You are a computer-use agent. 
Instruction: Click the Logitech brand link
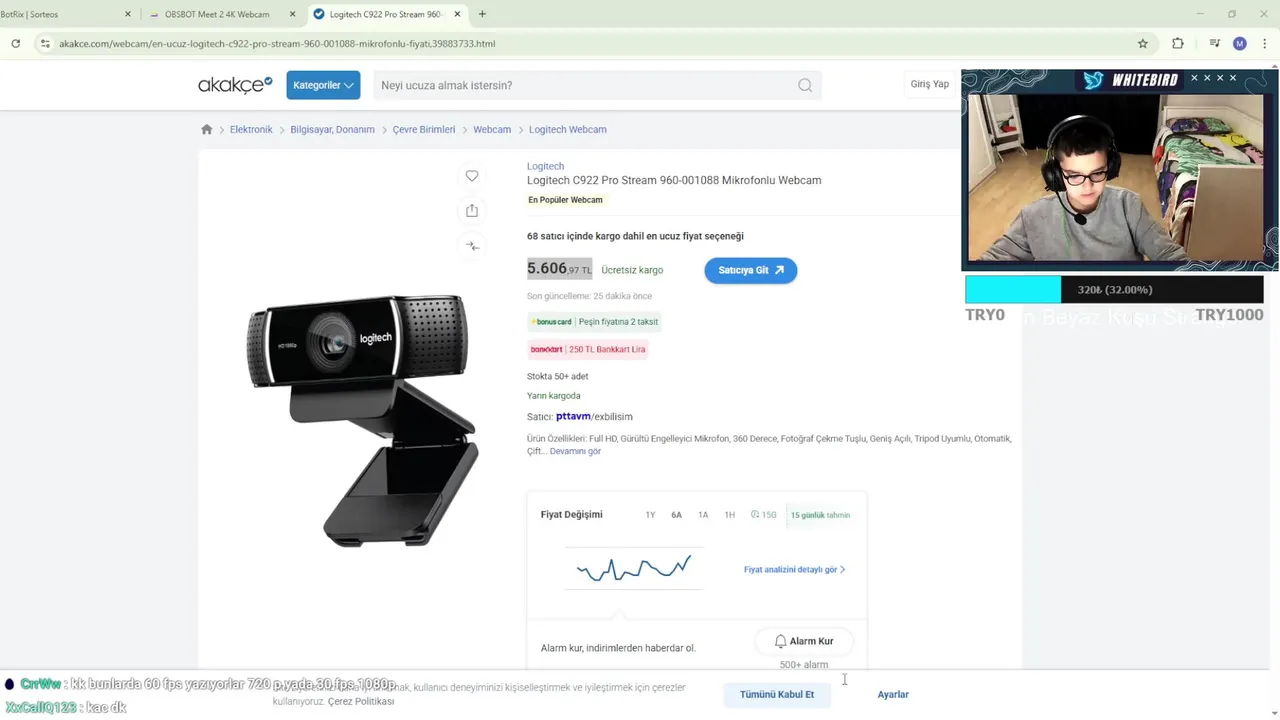(x=545, y=166)
